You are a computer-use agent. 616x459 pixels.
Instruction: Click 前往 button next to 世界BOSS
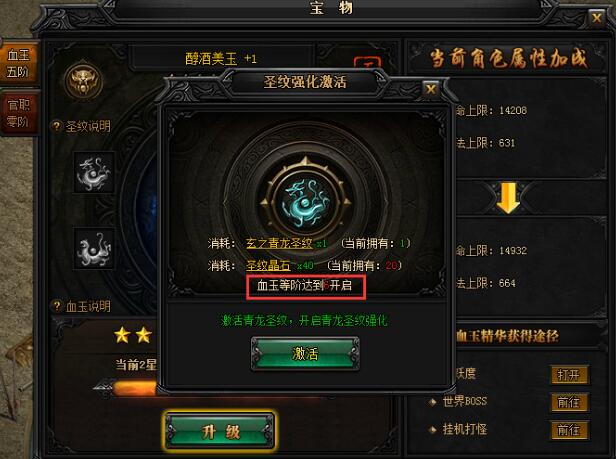[x=568, y=402]
